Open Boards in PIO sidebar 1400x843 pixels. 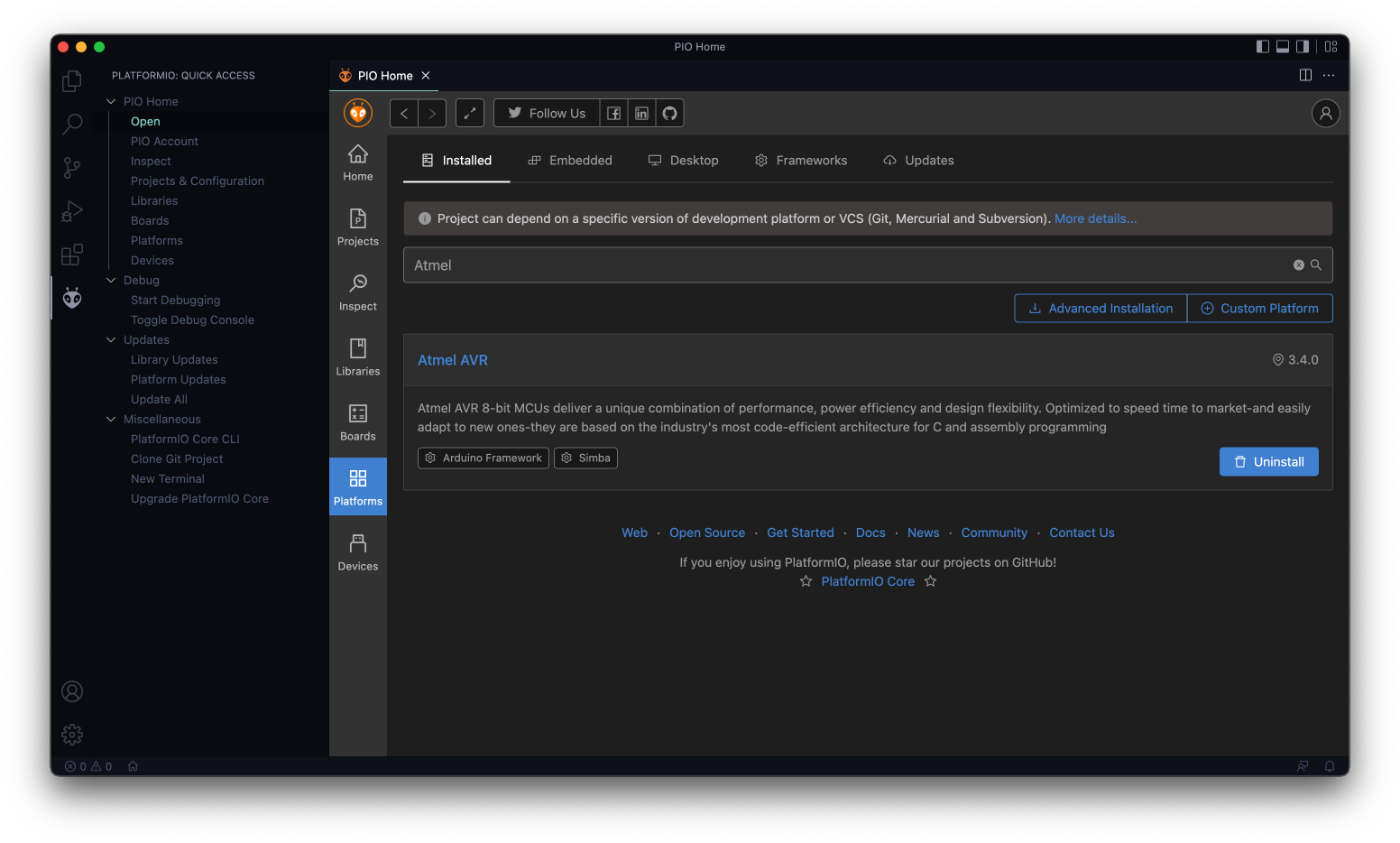pyautogui.click(x=358, y=423)
